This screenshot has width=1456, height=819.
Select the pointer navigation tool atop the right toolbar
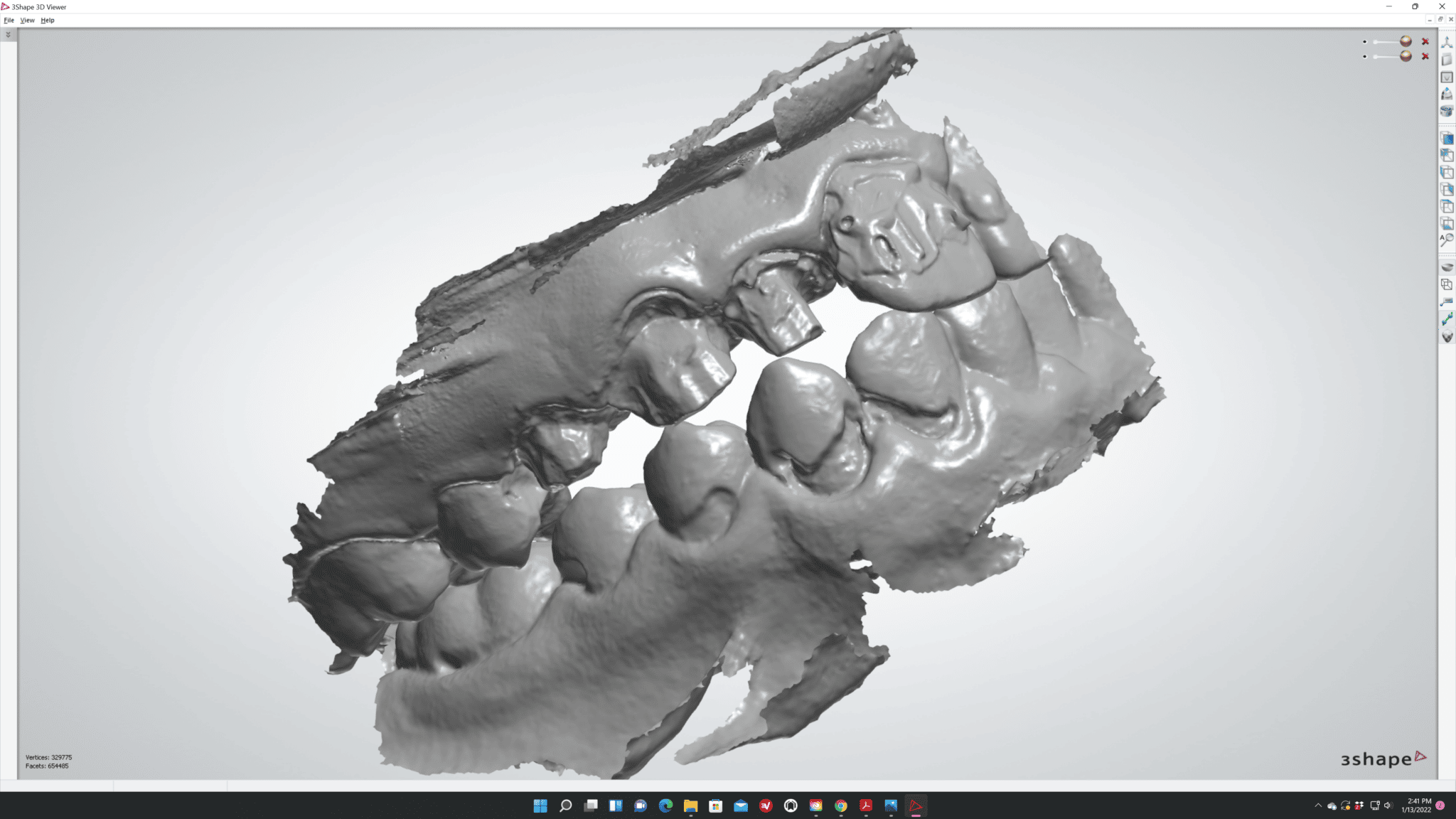(x=1447, y=43)
